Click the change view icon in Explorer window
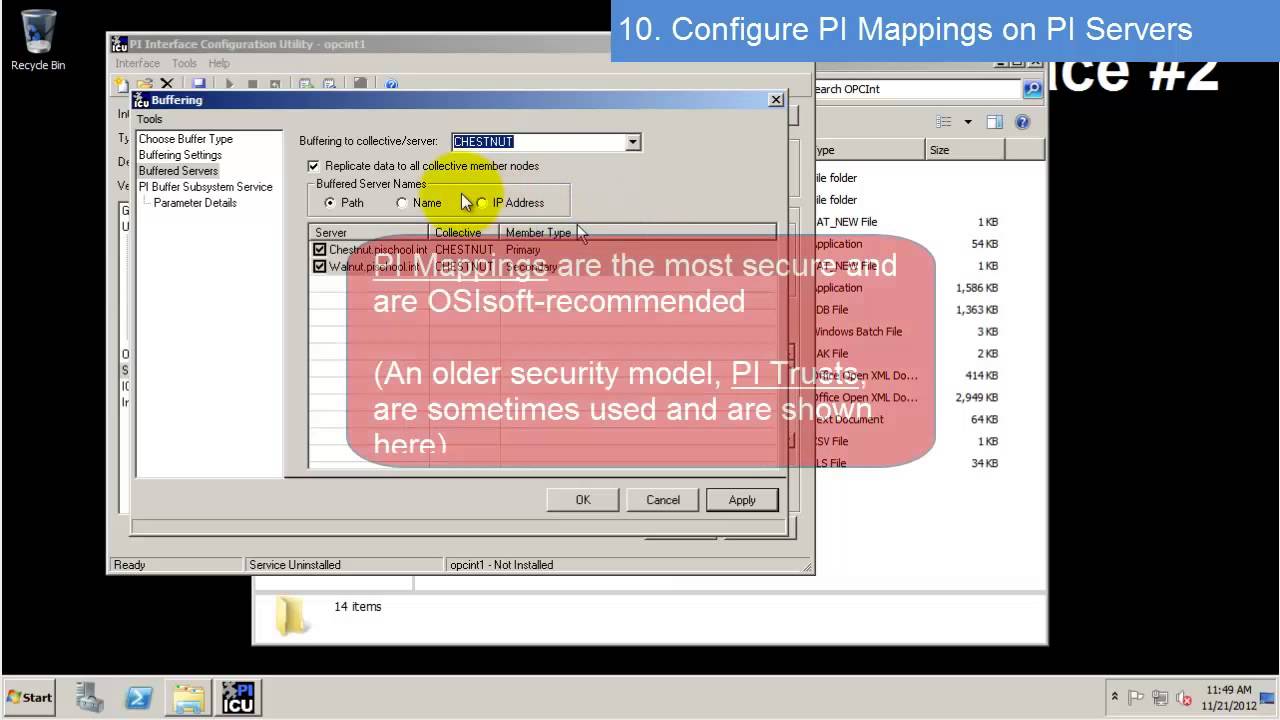1280x720 pixels. tap(943, 122)
